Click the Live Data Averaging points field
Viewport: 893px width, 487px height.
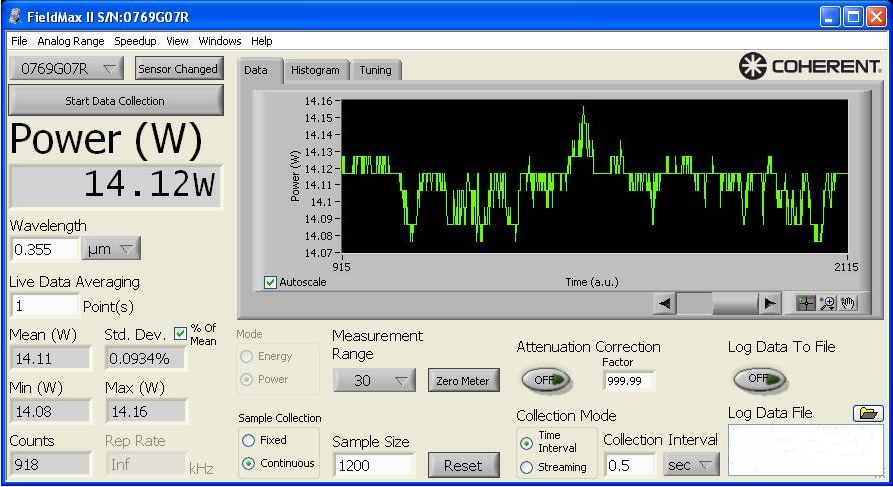44,306
